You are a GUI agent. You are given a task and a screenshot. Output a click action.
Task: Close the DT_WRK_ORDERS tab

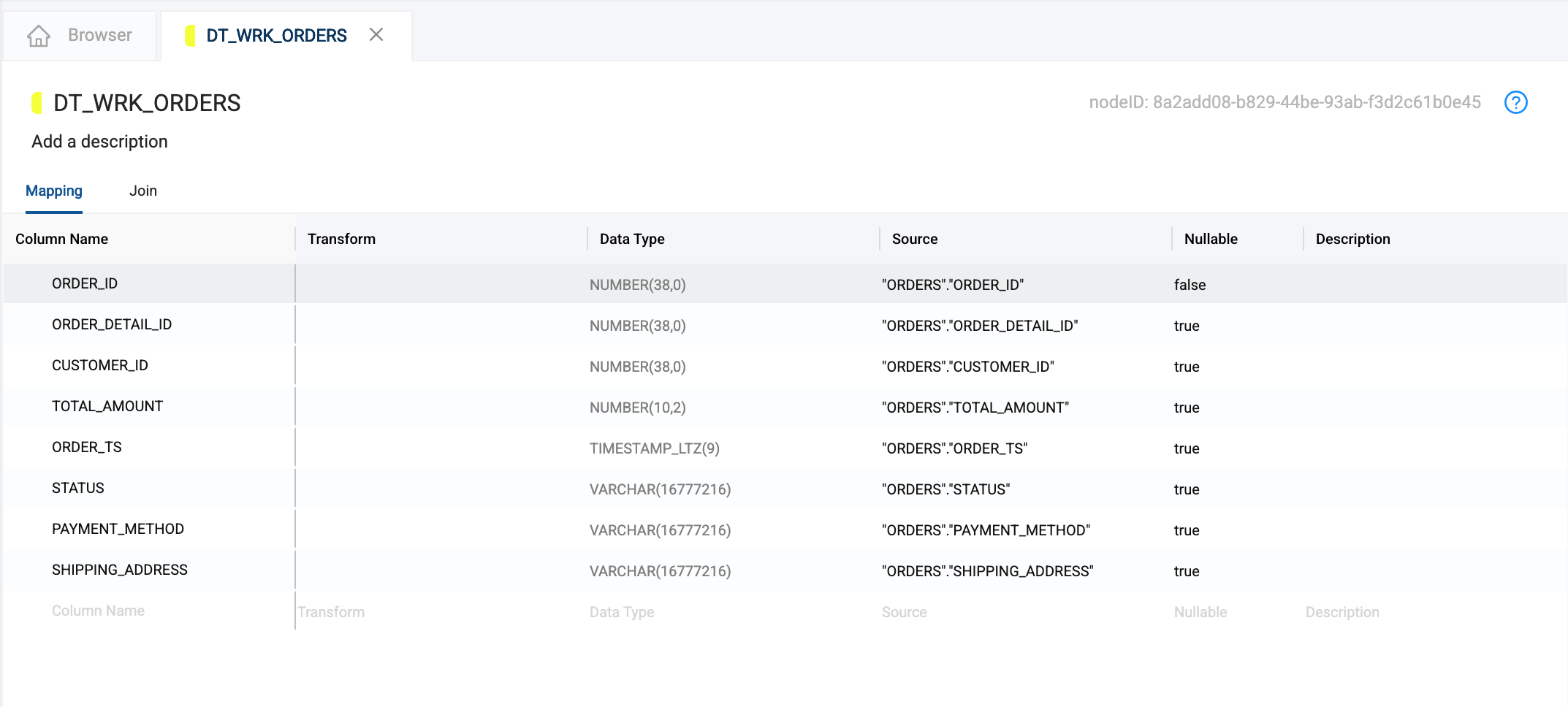(376, 35)
